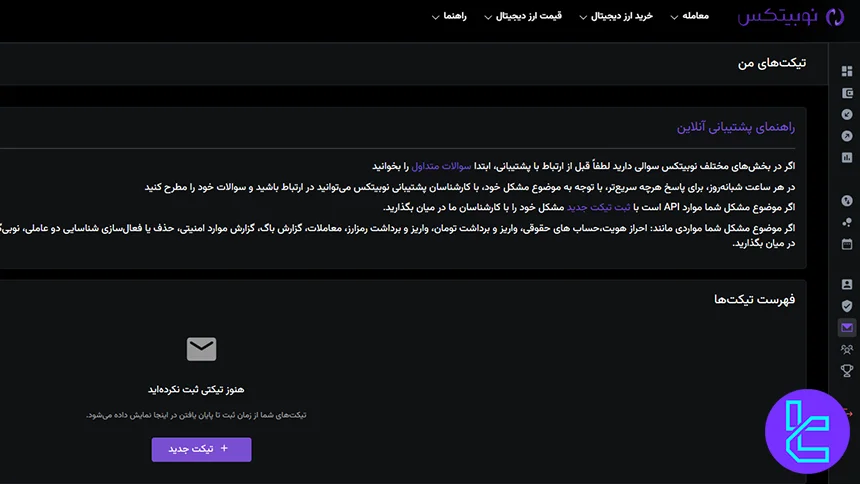Expand the قیمت ارز دیجیتال chevron
Viewport: 860px width, 484px height.
(488, 18)
